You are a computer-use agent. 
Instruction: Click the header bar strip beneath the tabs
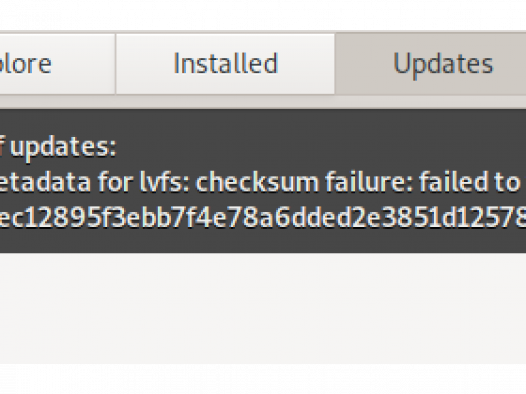point(263,102)
